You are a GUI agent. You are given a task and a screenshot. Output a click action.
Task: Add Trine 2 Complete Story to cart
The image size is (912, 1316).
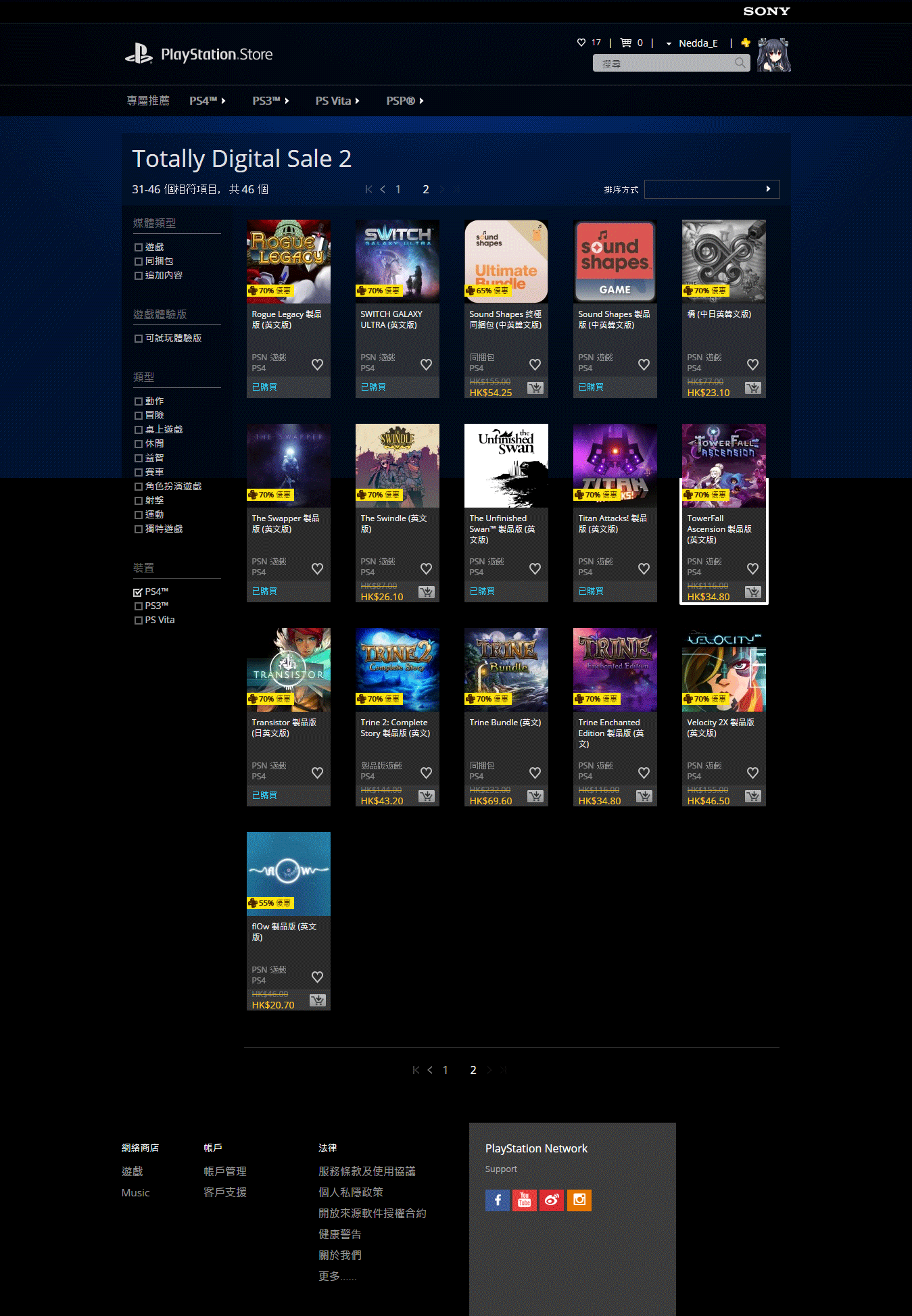tap(426, 796)
